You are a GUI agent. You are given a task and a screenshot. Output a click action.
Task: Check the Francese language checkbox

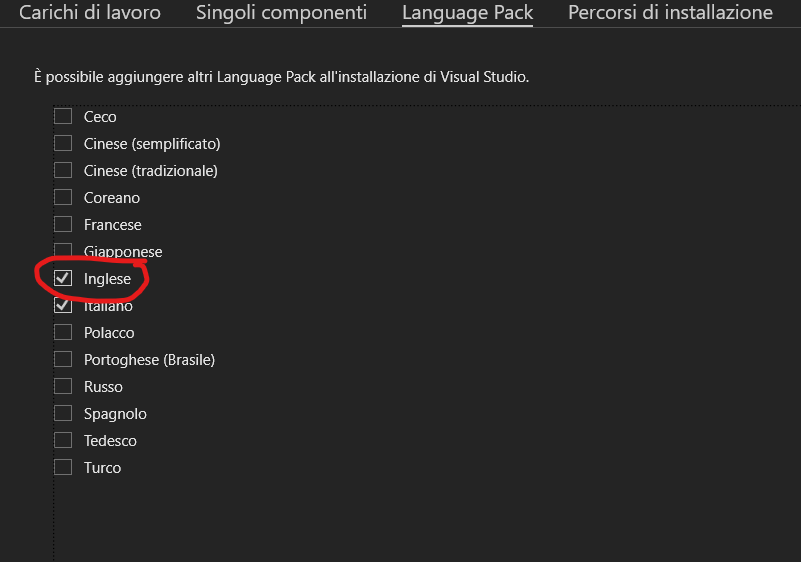63,224
